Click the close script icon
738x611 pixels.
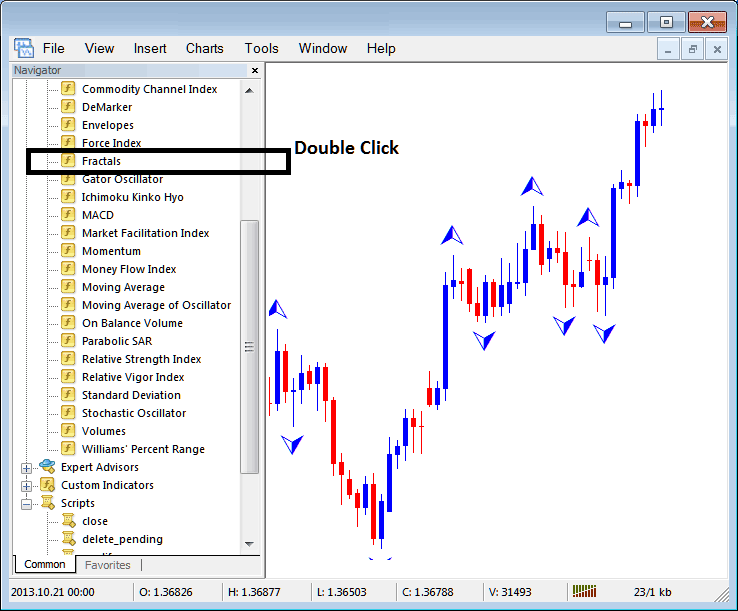tap(69, 520)
